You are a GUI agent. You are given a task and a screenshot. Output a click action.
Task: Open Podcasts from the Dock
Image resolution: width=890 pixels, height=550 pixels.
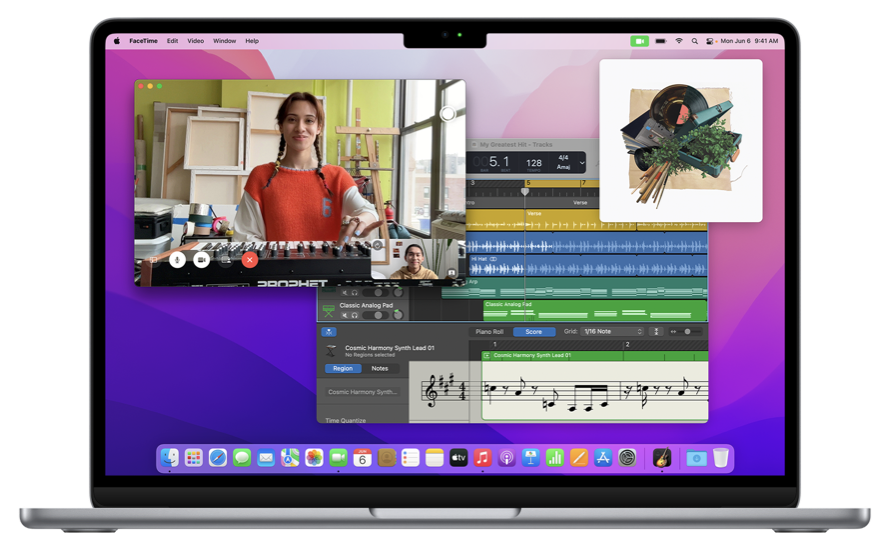(507, 457)
